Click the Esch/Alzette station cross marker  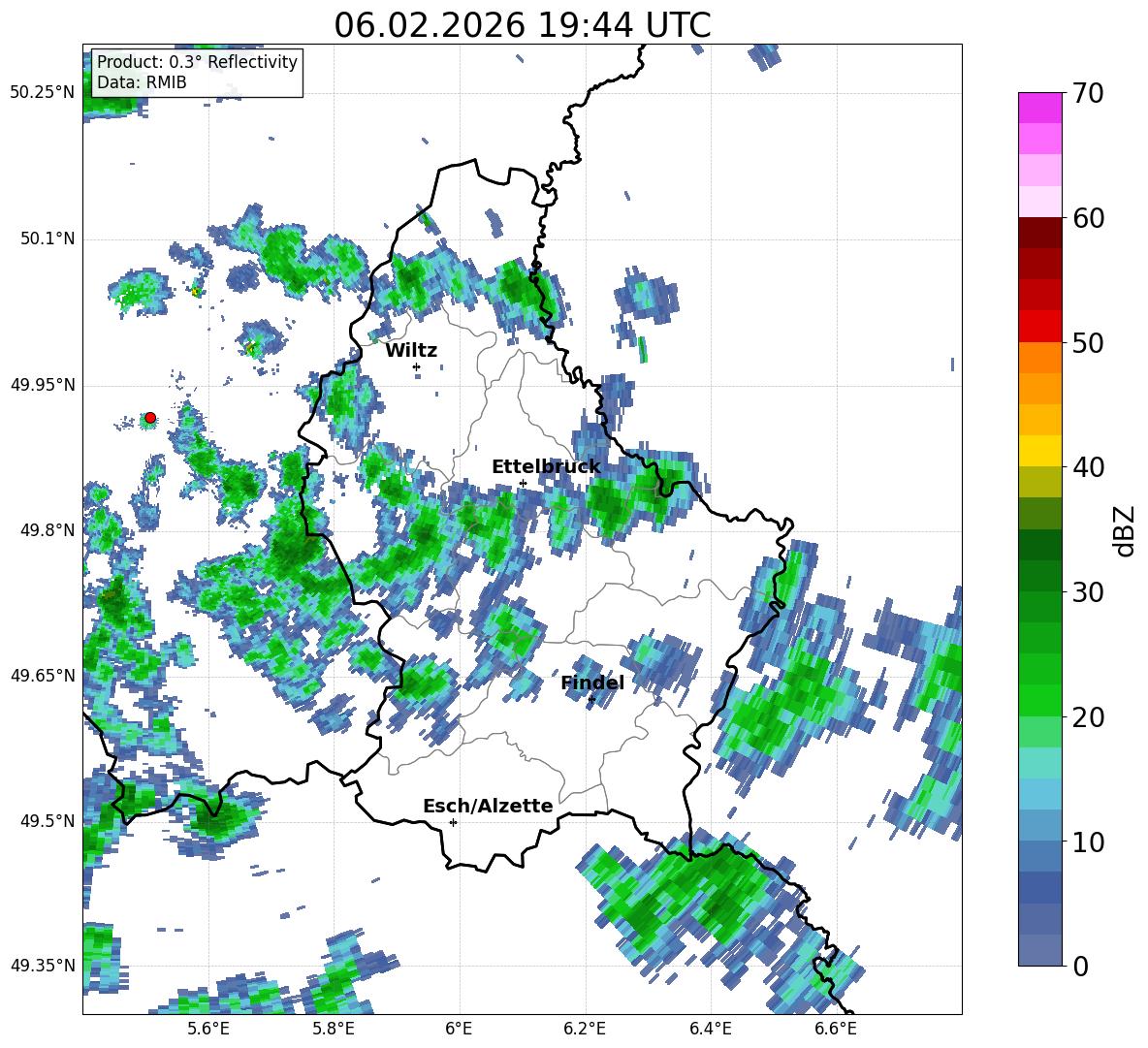coord(453,822)
